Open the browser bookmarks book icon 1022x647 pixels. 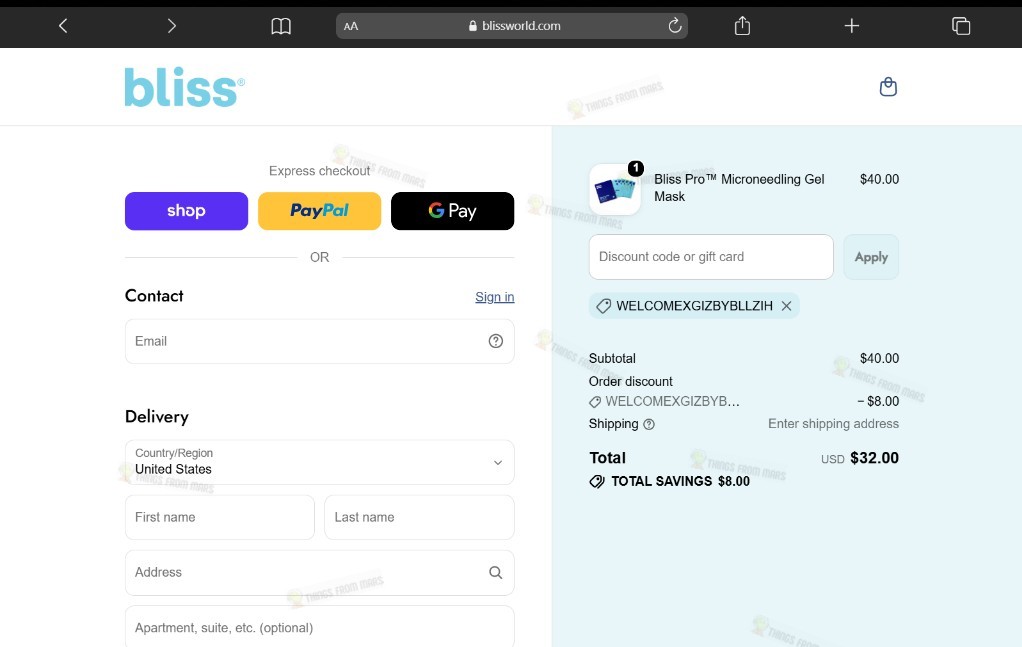281,26
